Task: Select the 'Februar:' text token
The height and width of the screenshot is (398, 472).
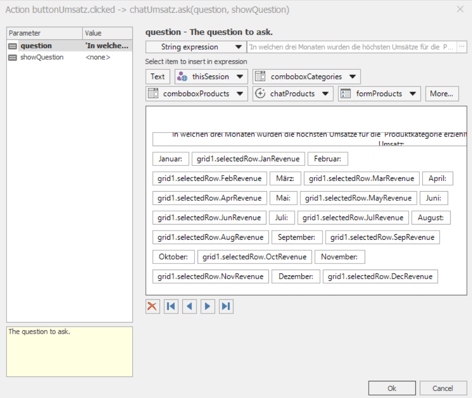Action: click(x=328, y=159)
